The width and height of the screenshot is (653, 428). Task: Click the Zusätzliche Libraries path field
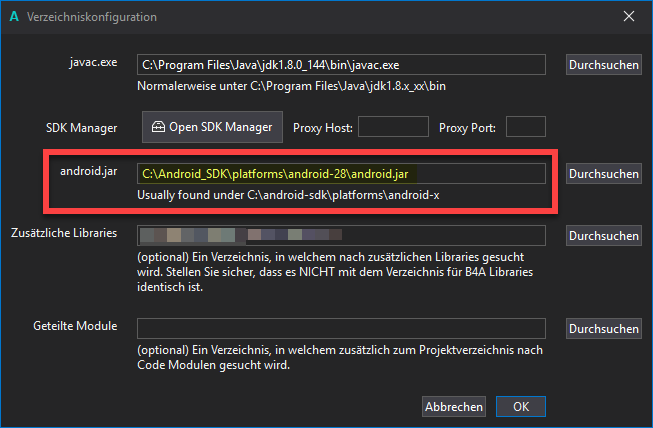(x=340, y=235)
